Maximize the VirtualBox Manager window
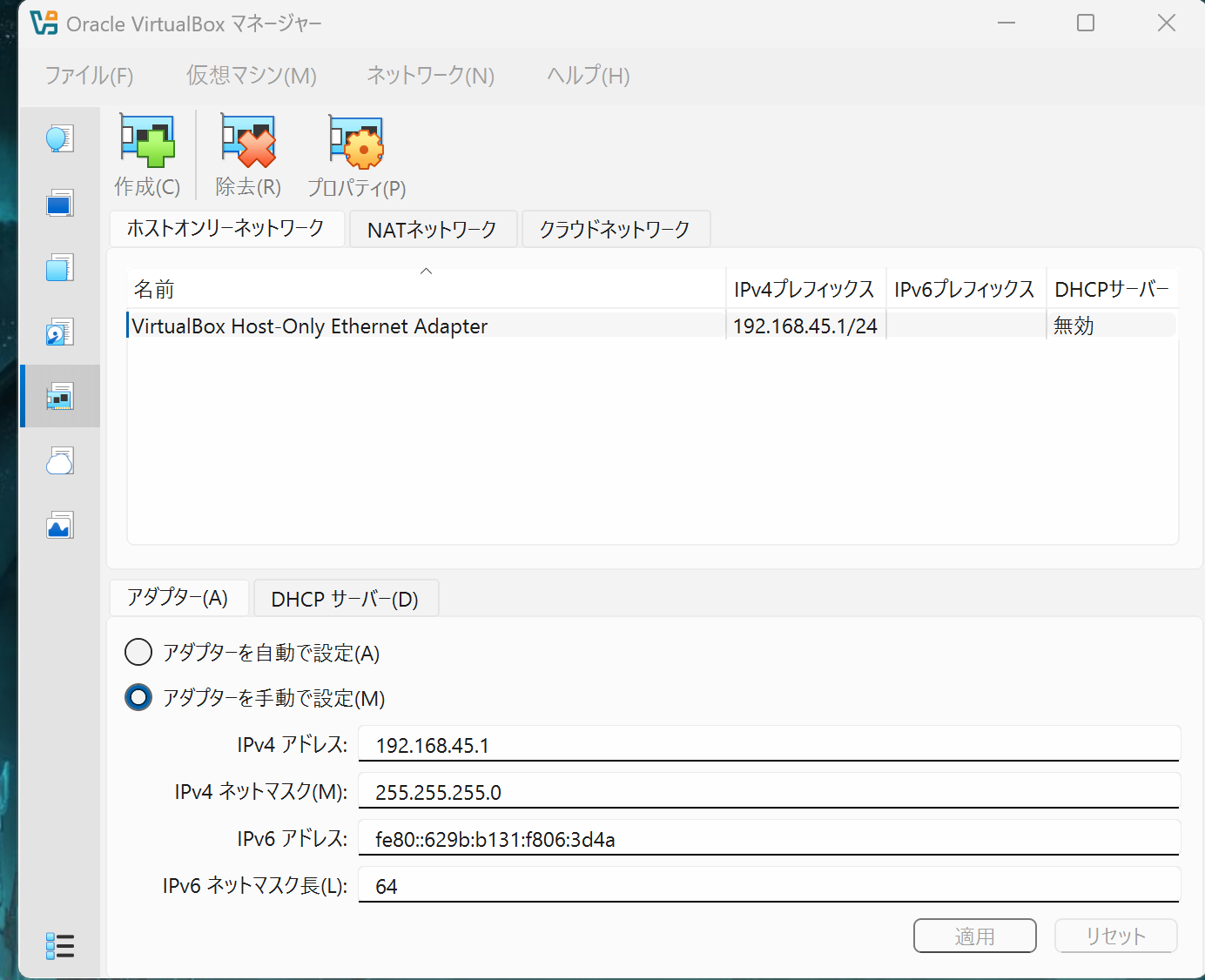Image resolution: width=1205 pixels, height=980 pixels. (1086, 23)
